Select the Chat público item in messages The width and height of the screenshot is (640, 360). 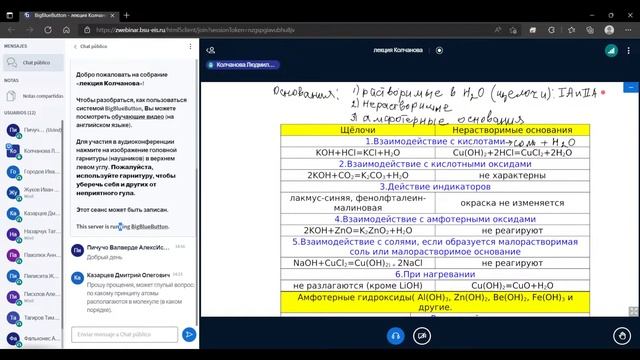pyautogui.click(x=33, y=62)
